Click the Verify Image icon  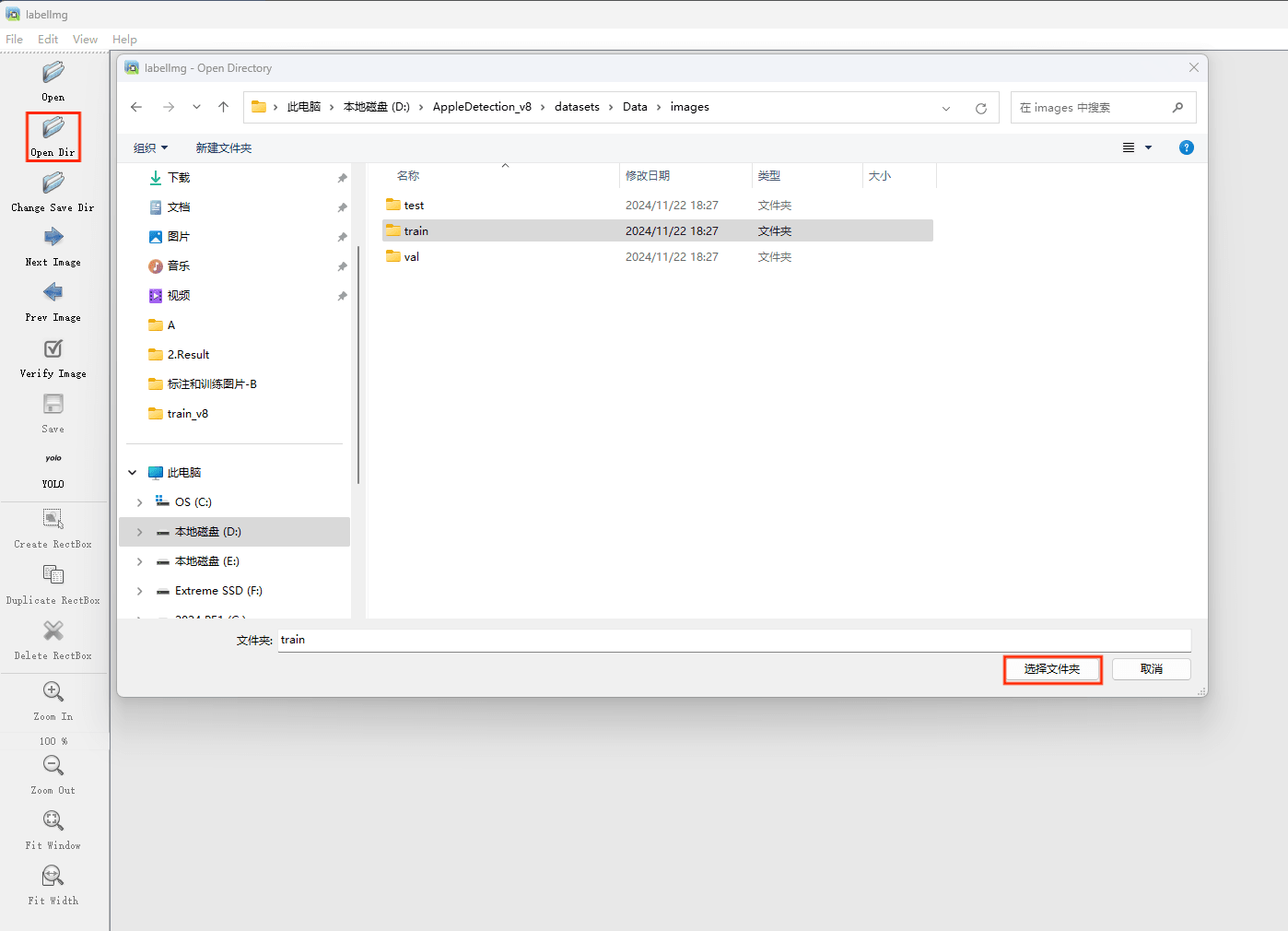(x=53, y=349)
